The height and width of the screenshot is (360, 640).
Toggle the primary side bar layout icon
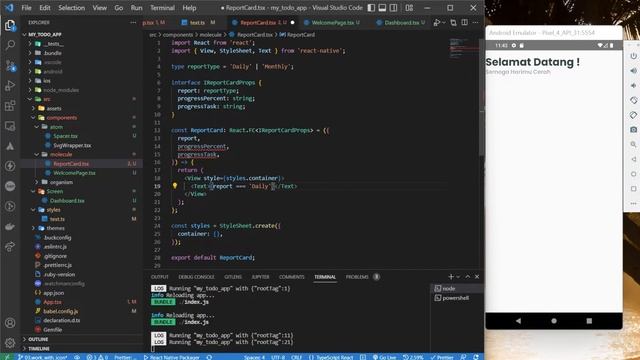click(x=371, y=8)
